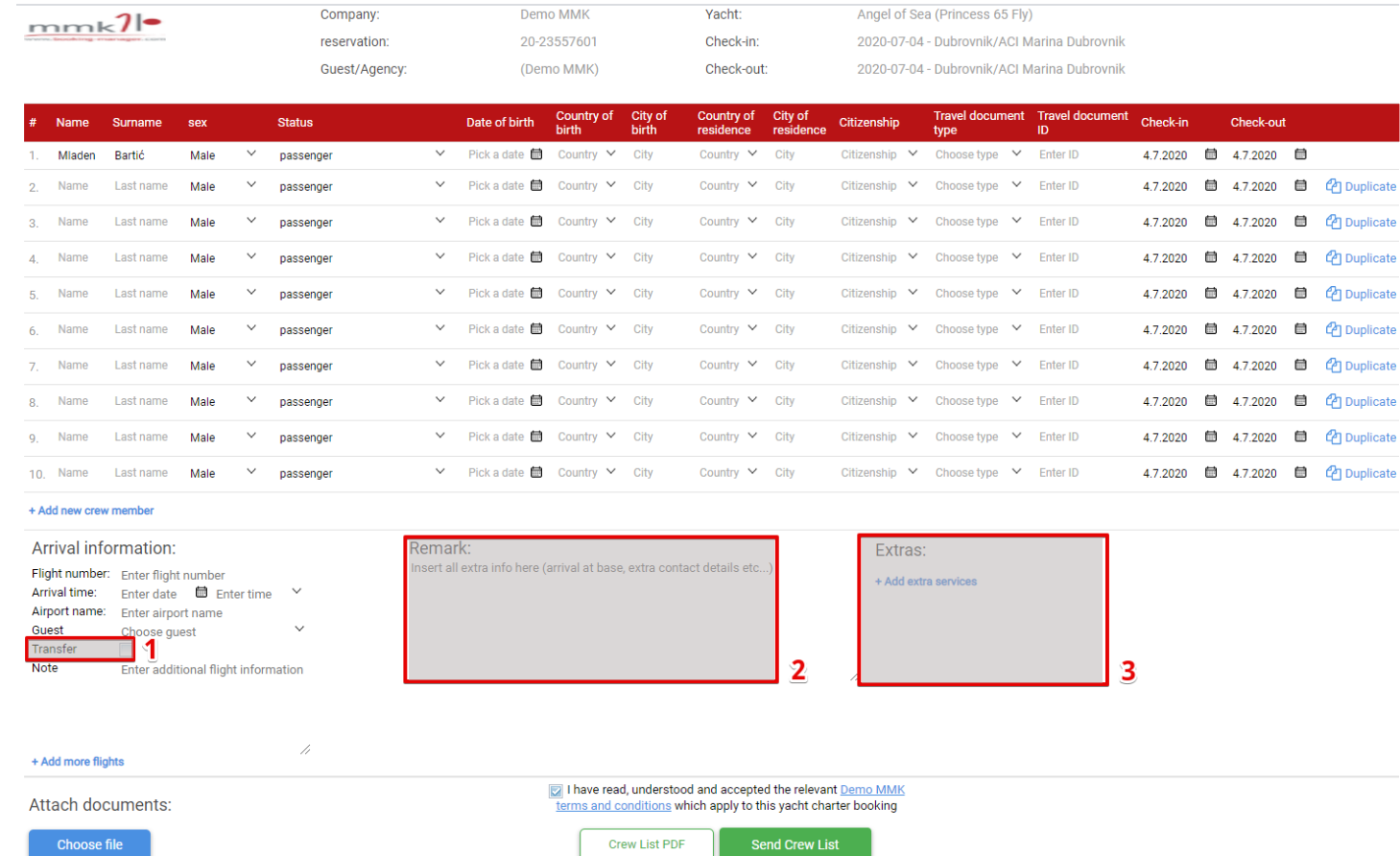Viewport: 1400px width, 856px height.
Task: Open the Enter time dropdown
Action: [x=297, y=592]
